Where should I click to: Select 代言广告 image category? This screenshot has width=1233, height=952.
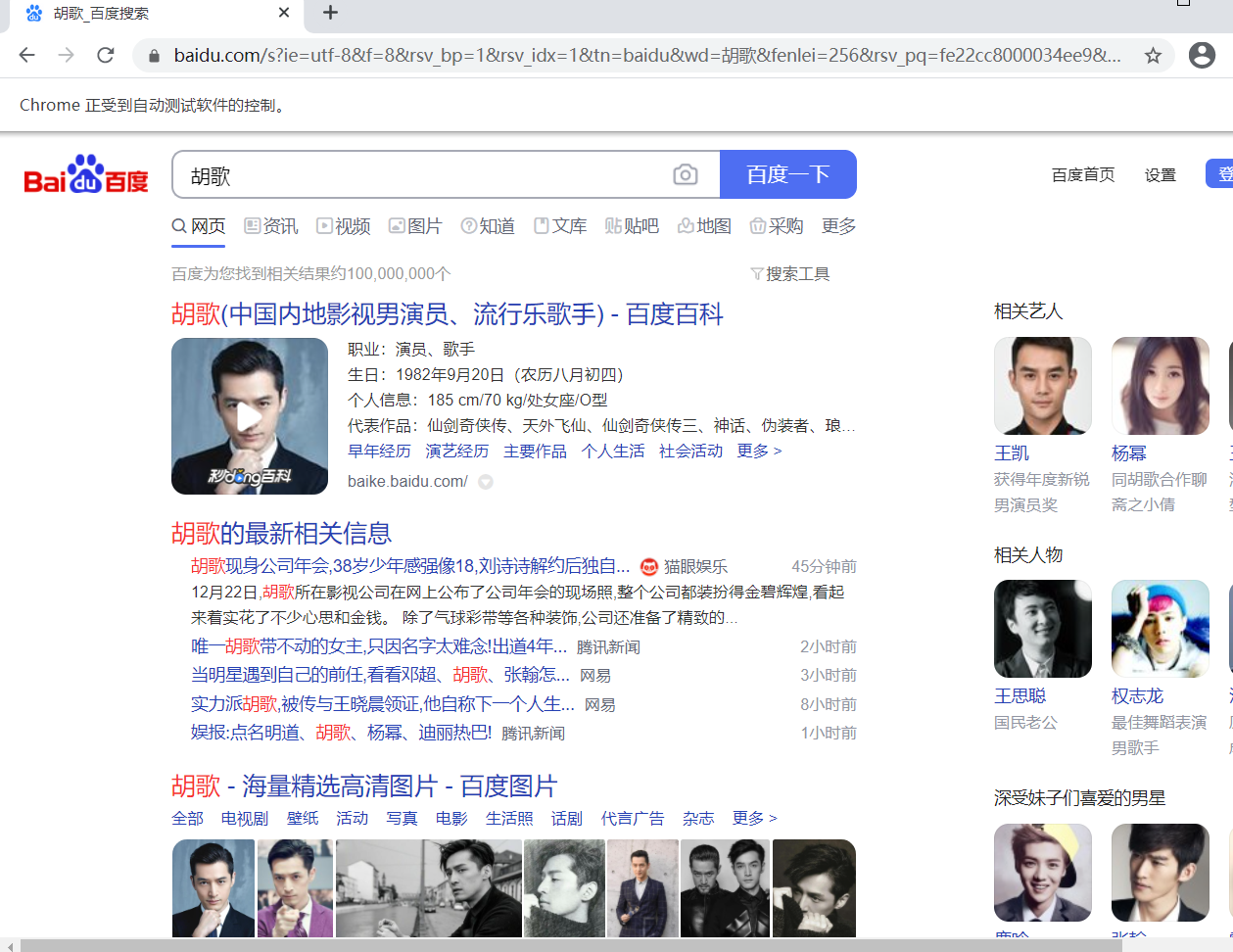pos(633,819)
